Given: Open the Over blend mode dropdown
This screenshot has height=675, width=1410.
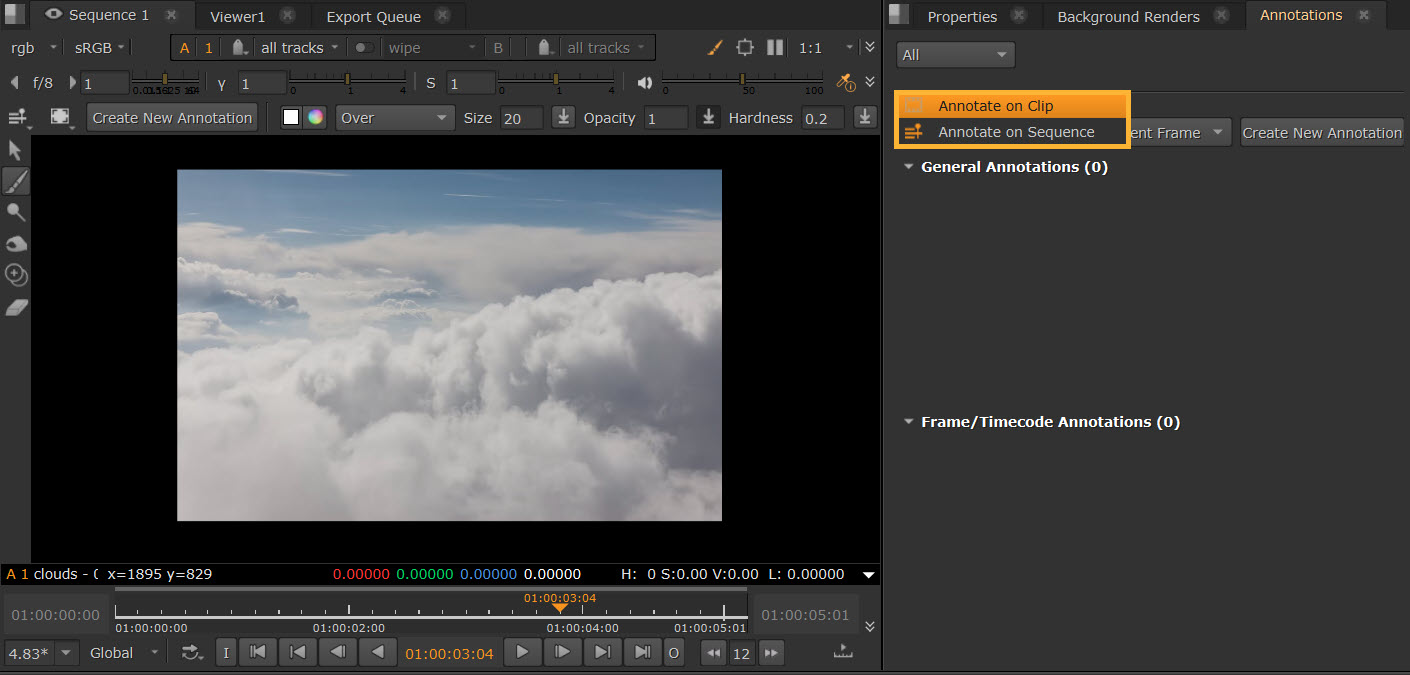Looking at the screenshot, I should [x=394, y=118].
